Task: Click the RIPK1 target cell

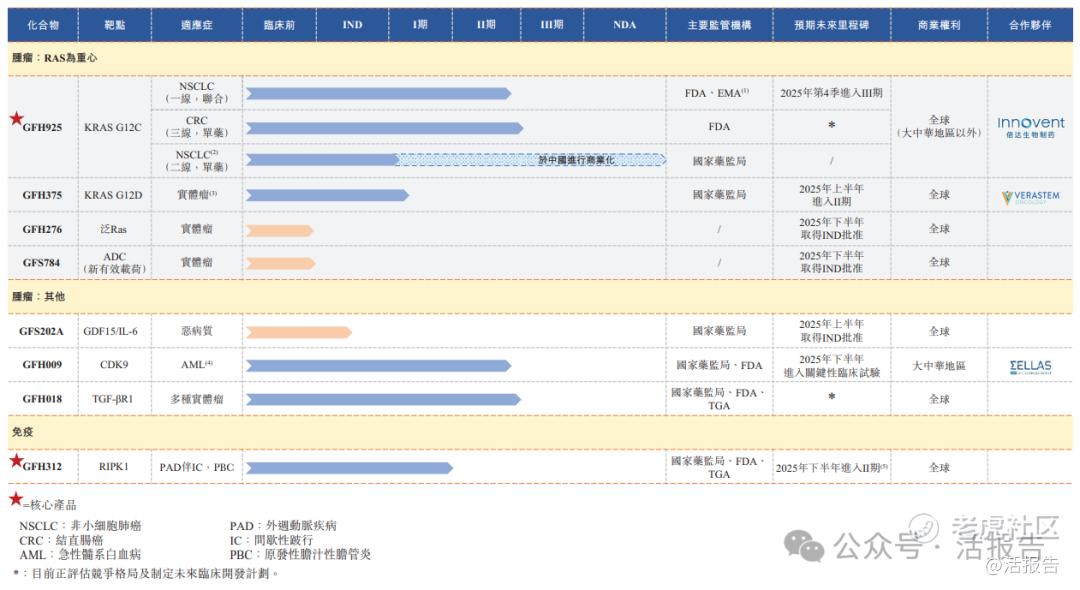Action: (114, 466)
